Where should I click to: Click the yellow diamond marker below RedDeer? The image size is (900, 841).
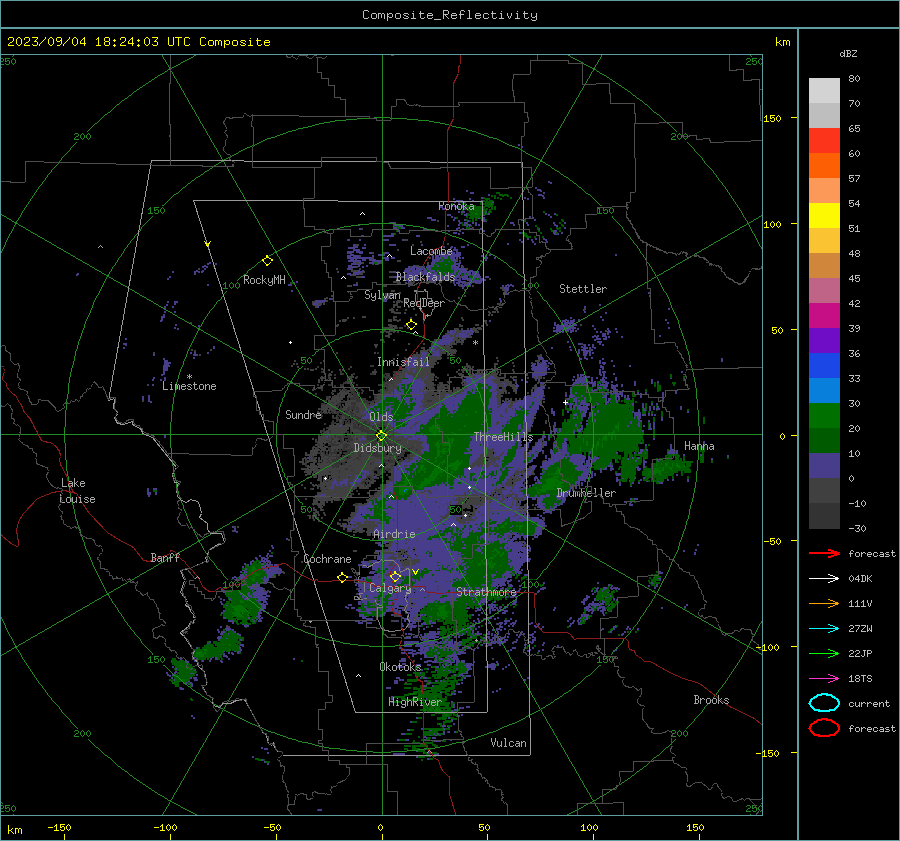[x=411, y=325]
